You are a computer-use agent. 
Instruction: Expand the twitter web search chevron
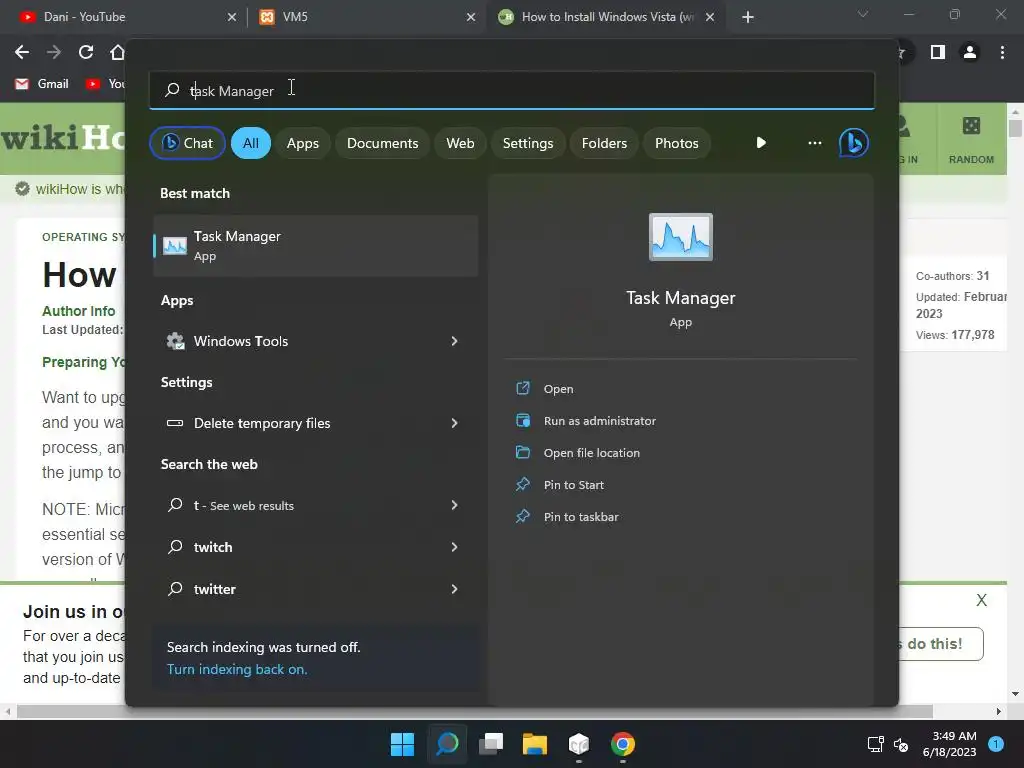[x=455, y=589]
